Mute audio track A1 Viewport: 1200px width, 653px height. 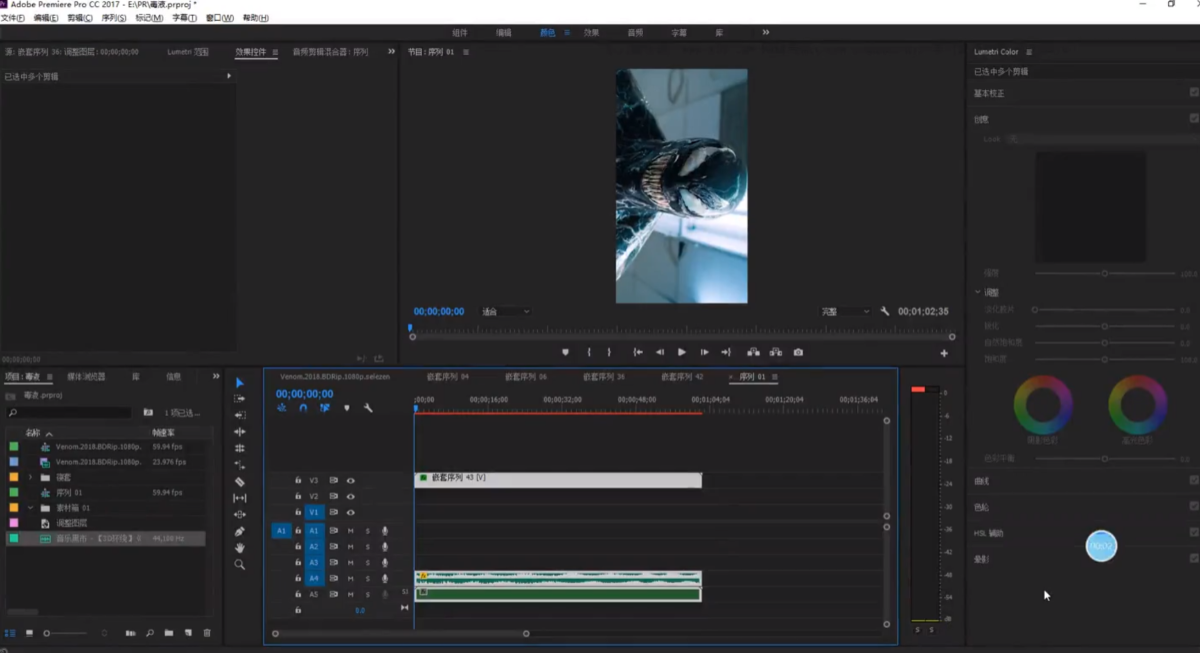350,531
